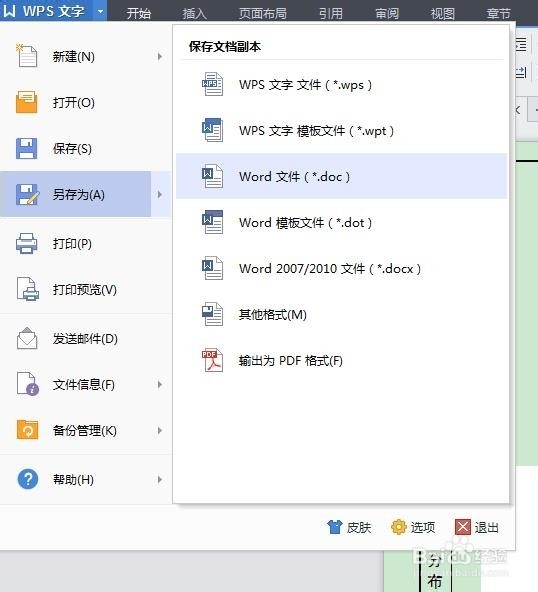Choose 打印(P) menu entry

tap(85, 244)
